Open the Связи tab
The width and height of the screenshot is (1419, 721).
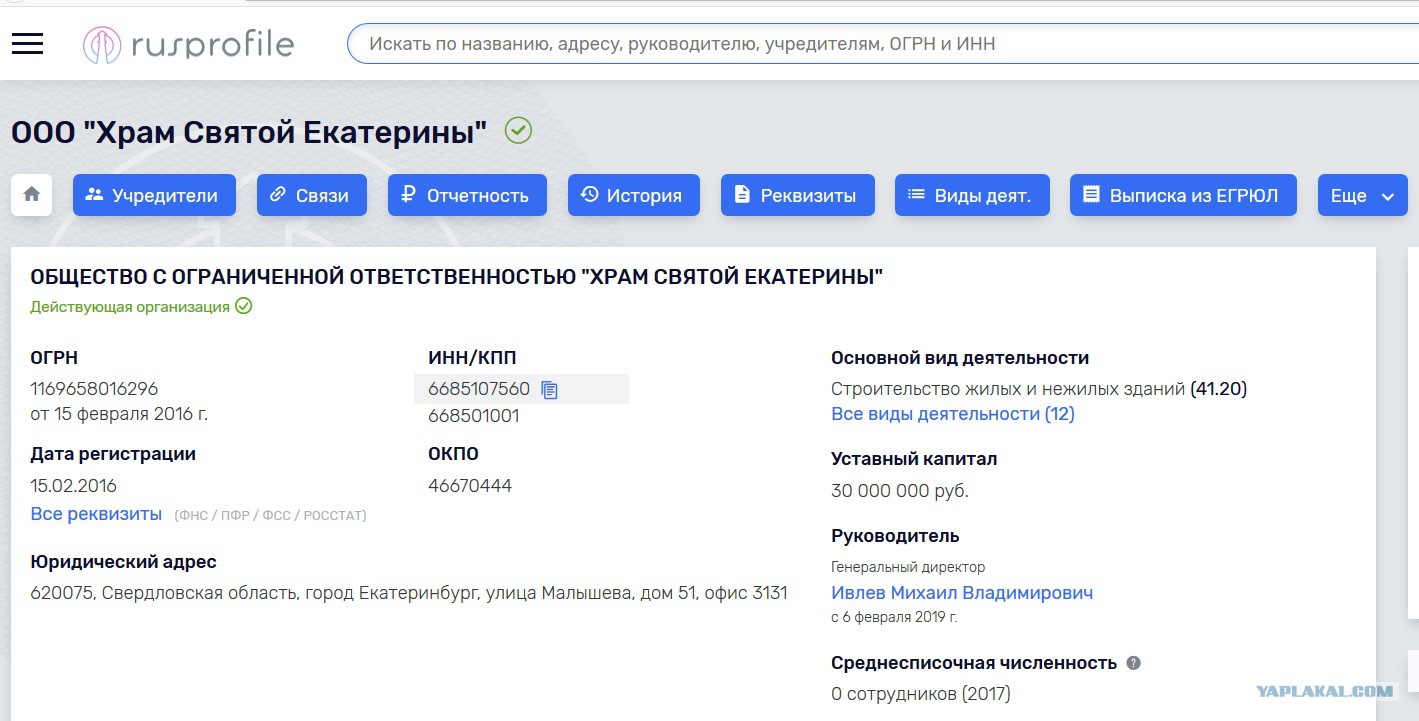(x=312, y=195)
